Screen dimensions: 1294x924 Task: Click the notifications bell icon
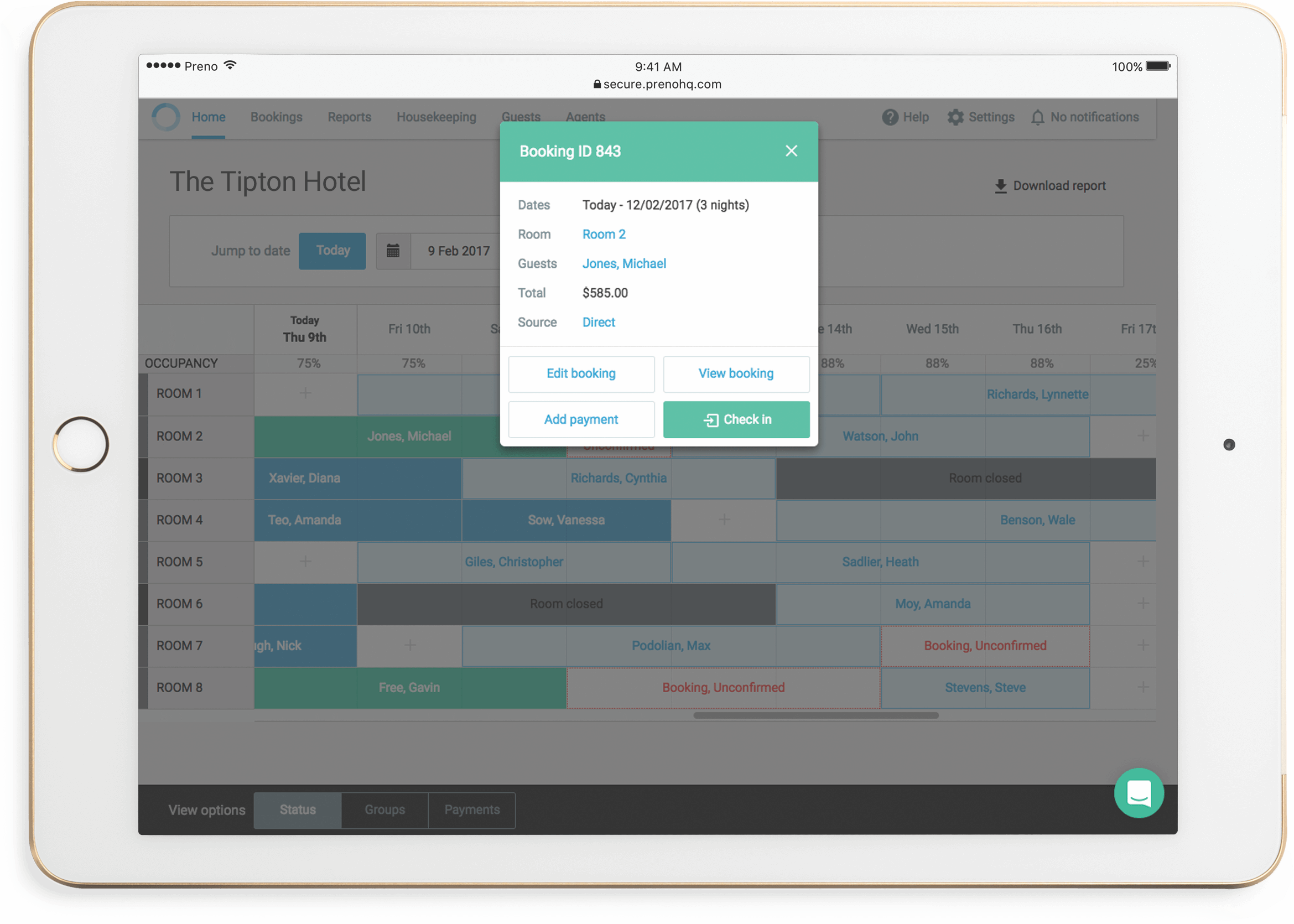(1037, 117)
